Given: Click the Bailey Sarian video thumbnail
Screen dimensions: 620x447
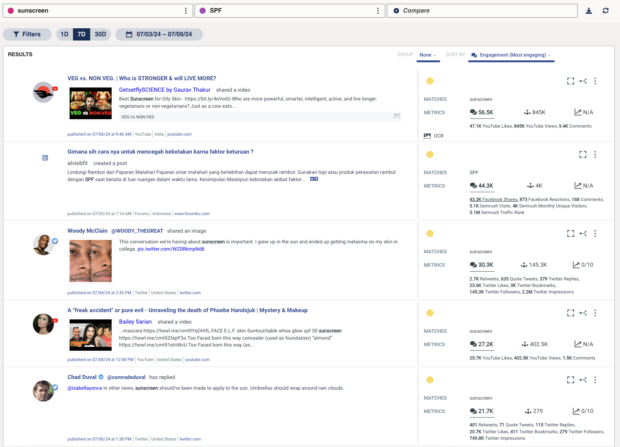Looking at the screenshot, I should pyautogui.click(x=91, y=335).
